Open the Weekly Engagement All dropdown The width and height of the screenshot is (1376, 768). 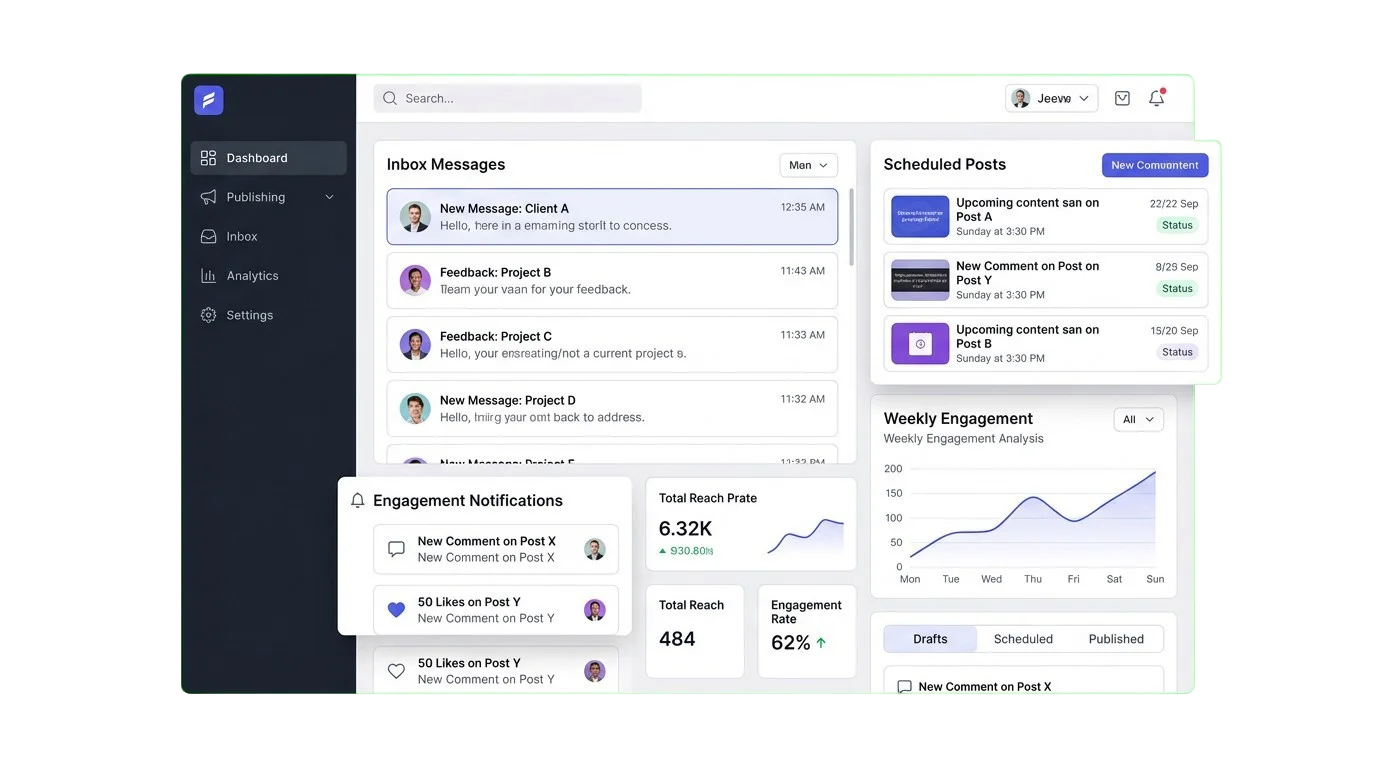[1138, 419]
